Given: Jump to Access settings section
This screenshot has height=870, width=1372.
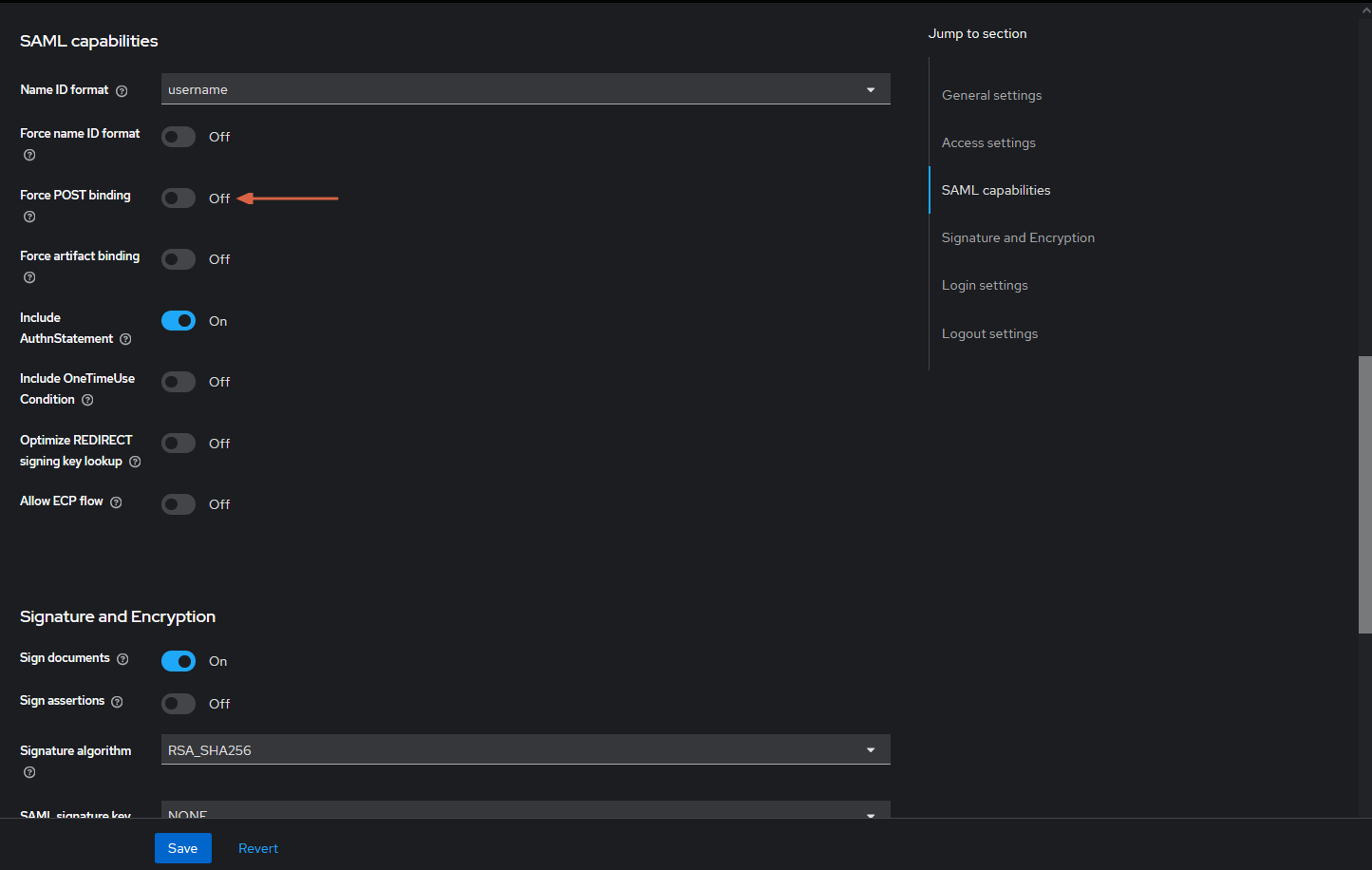Looking at the screenshot, I should pos(988,142).
